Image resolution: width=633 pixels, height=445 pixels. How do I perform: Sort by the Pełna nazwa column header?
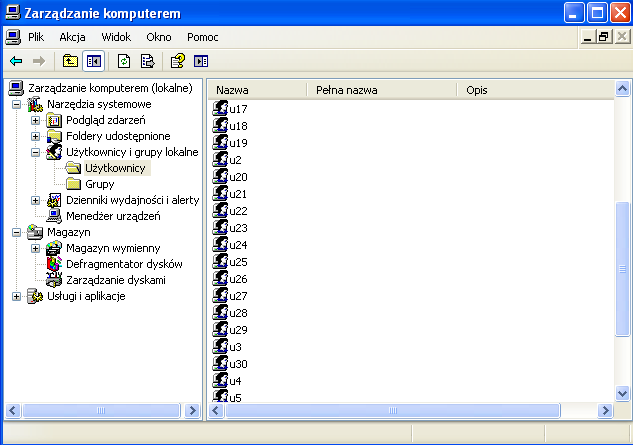(x=382, y=90)
